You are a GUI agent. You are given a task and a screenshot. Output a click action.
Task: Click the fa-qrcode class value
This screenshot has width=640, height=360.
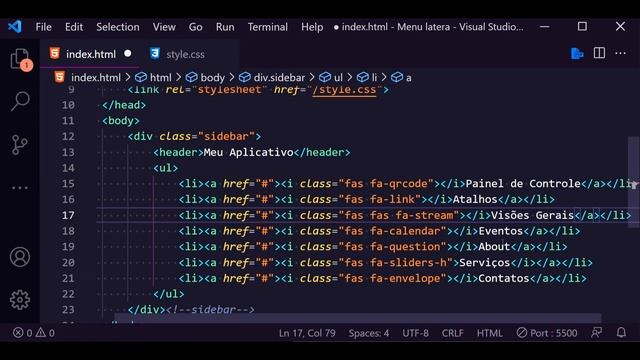(399, 184)
